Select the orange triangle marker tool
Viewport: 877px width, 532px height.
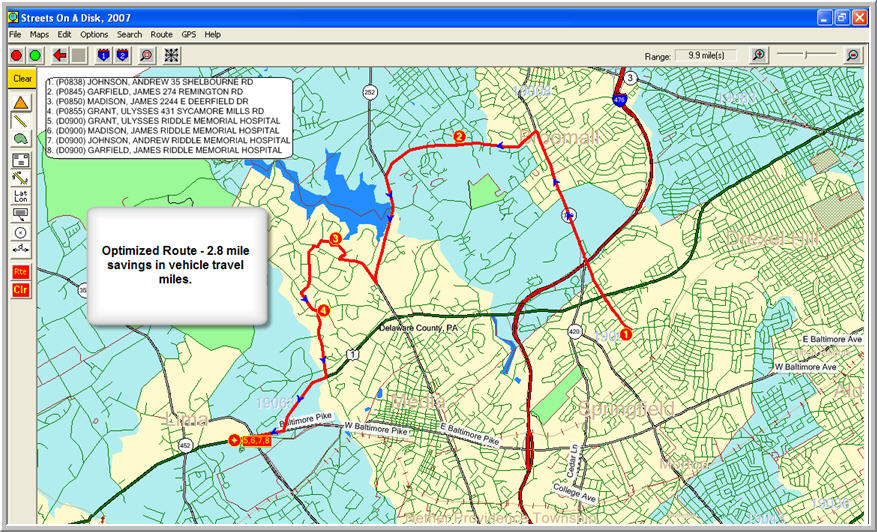[x=21, y=103]
